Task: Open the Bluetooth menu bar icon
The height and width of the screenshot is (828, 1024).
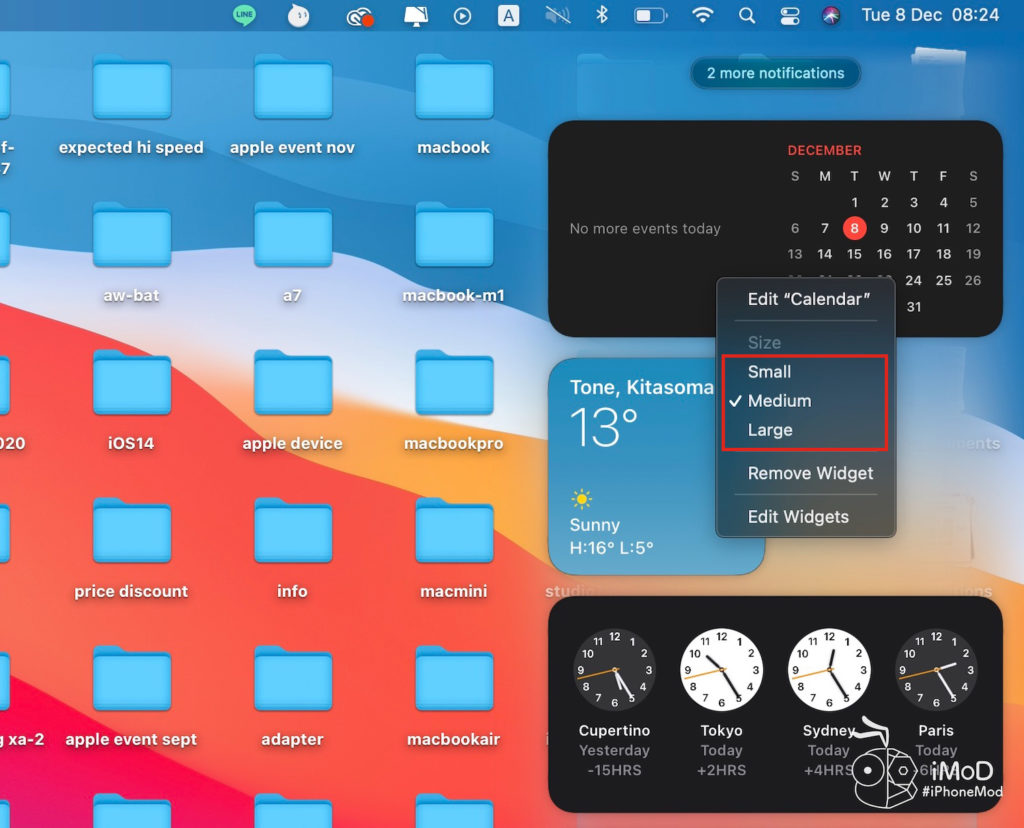Action: (602, 15)
